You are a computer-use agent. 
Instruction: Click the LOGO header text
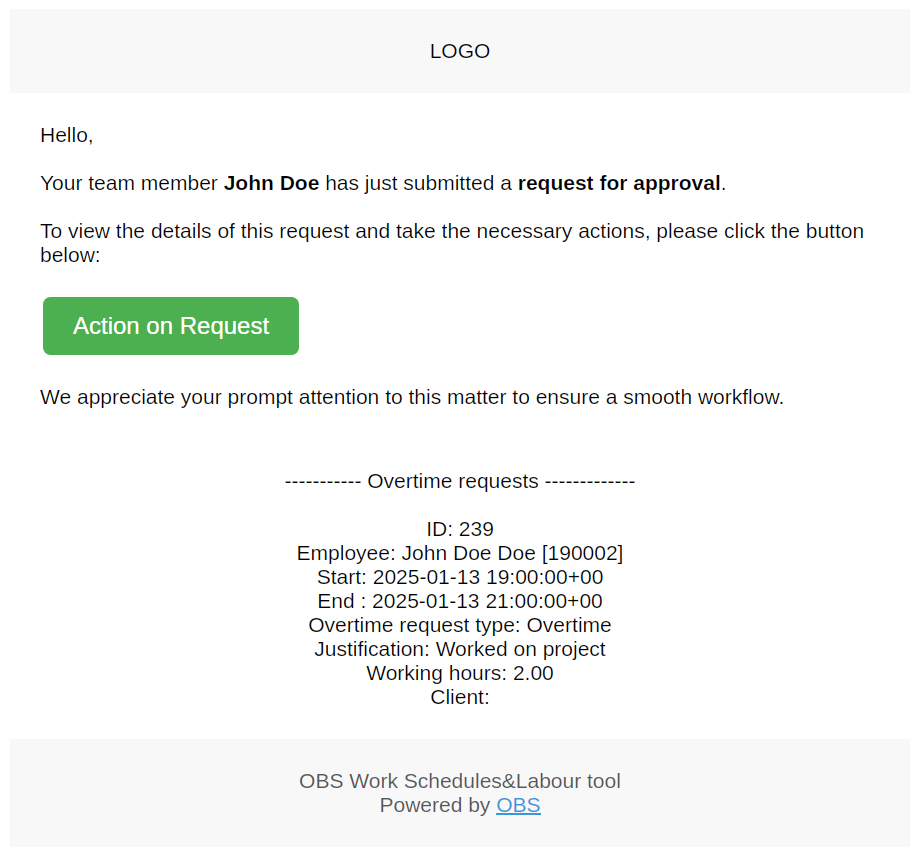(x=460, y=51)
